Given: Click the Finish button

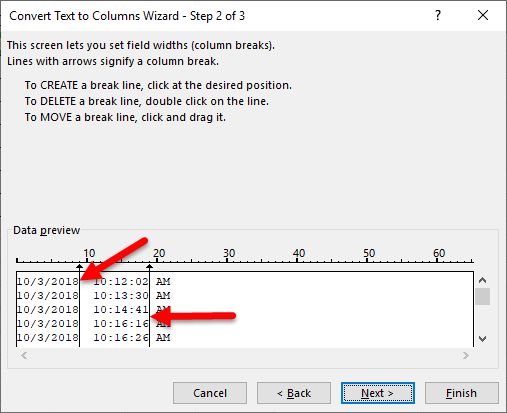Looking at the screenshot, I should pos(462,393).
